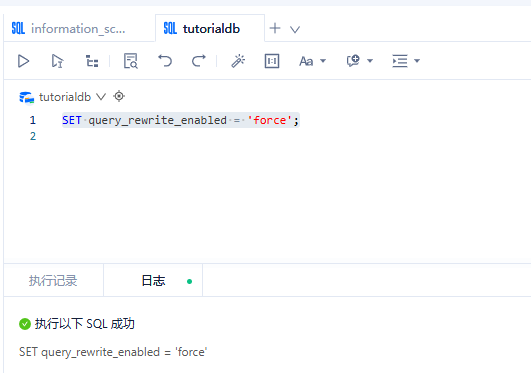Expand the tab list chevron
Screen dimensions: 531x373
(295, 29)
